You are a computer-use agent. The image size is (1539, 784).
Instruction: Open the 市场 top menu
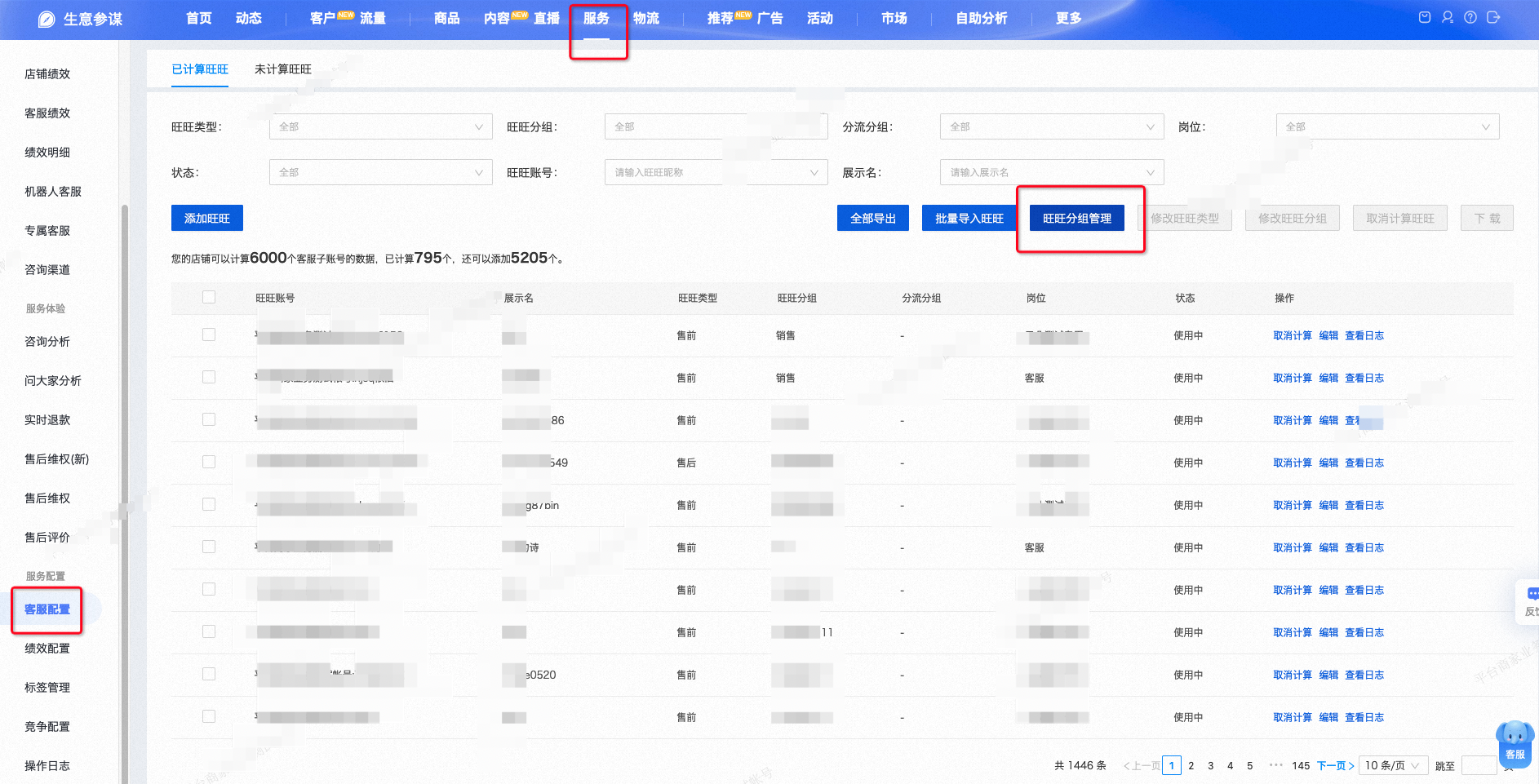[894, 18]
